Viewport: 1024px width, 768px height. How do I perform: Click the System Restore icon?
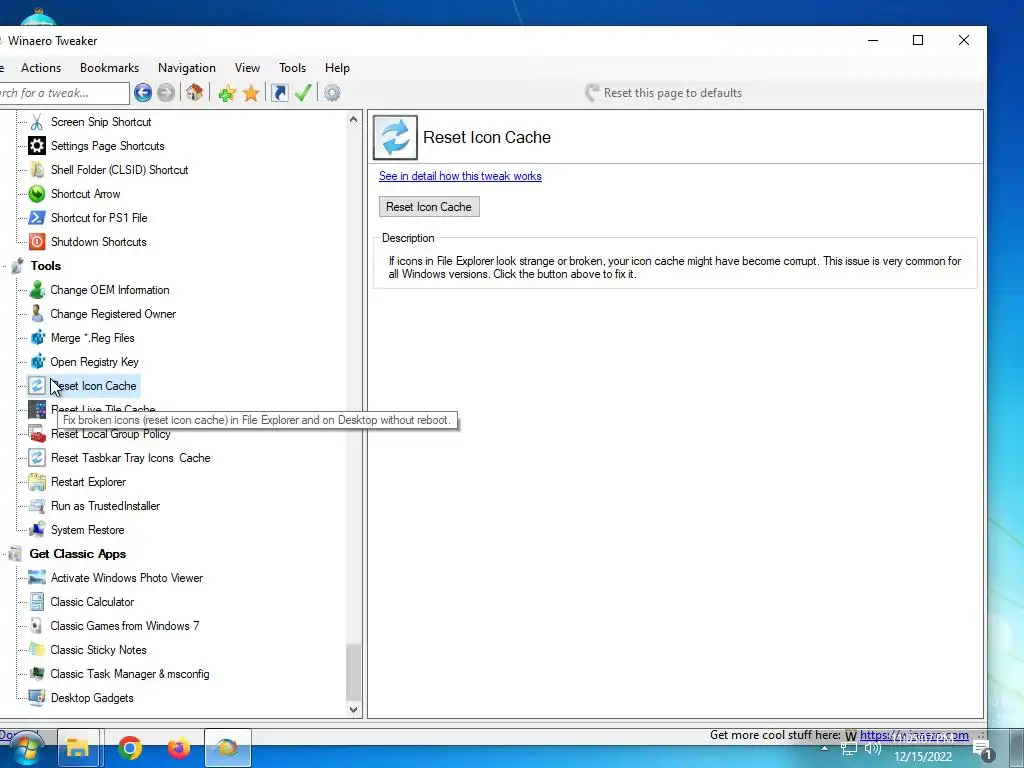[x=37, y=530]
